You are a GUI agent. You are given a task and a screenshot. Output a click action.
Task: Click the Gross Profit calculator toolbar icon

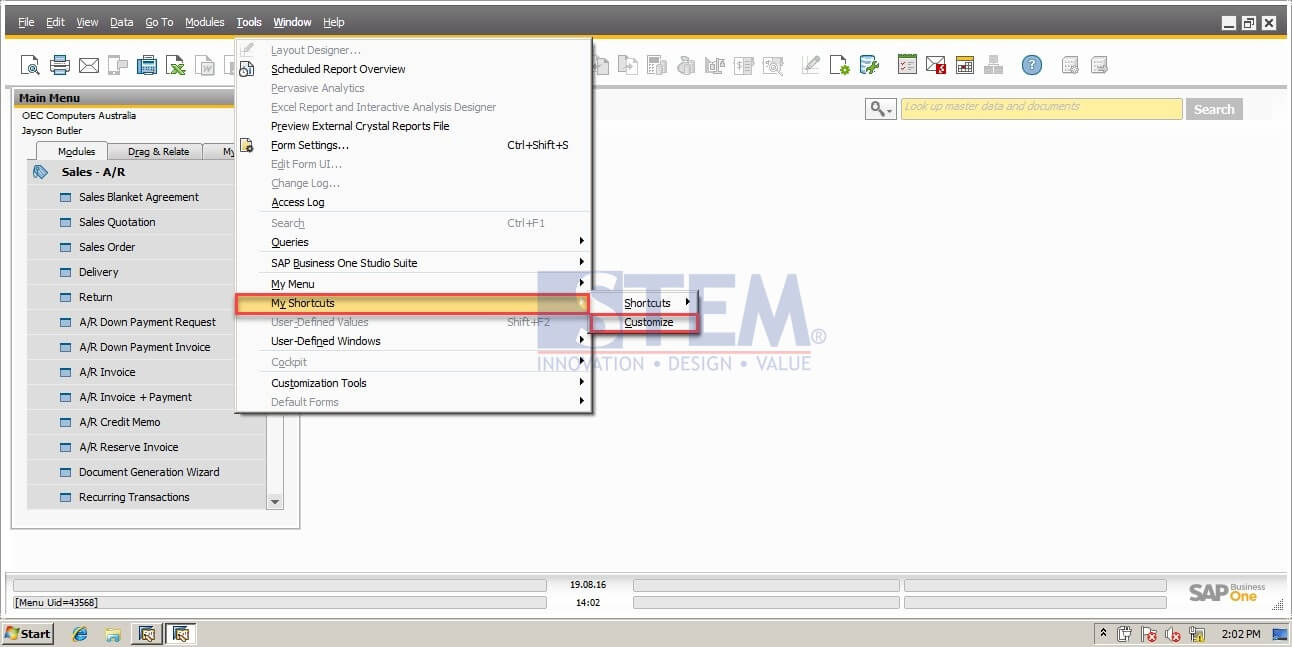click(657, 65)
